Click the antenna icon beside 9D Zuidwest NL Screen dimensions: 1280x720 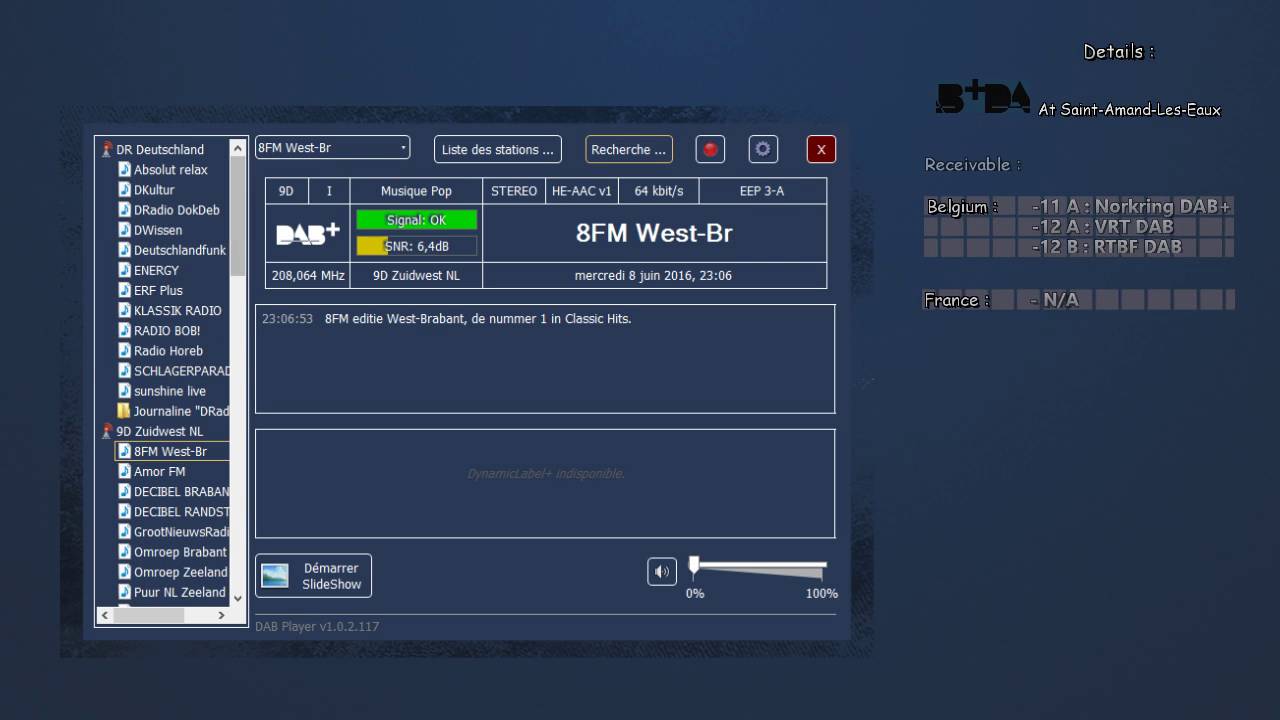(107, 431)
